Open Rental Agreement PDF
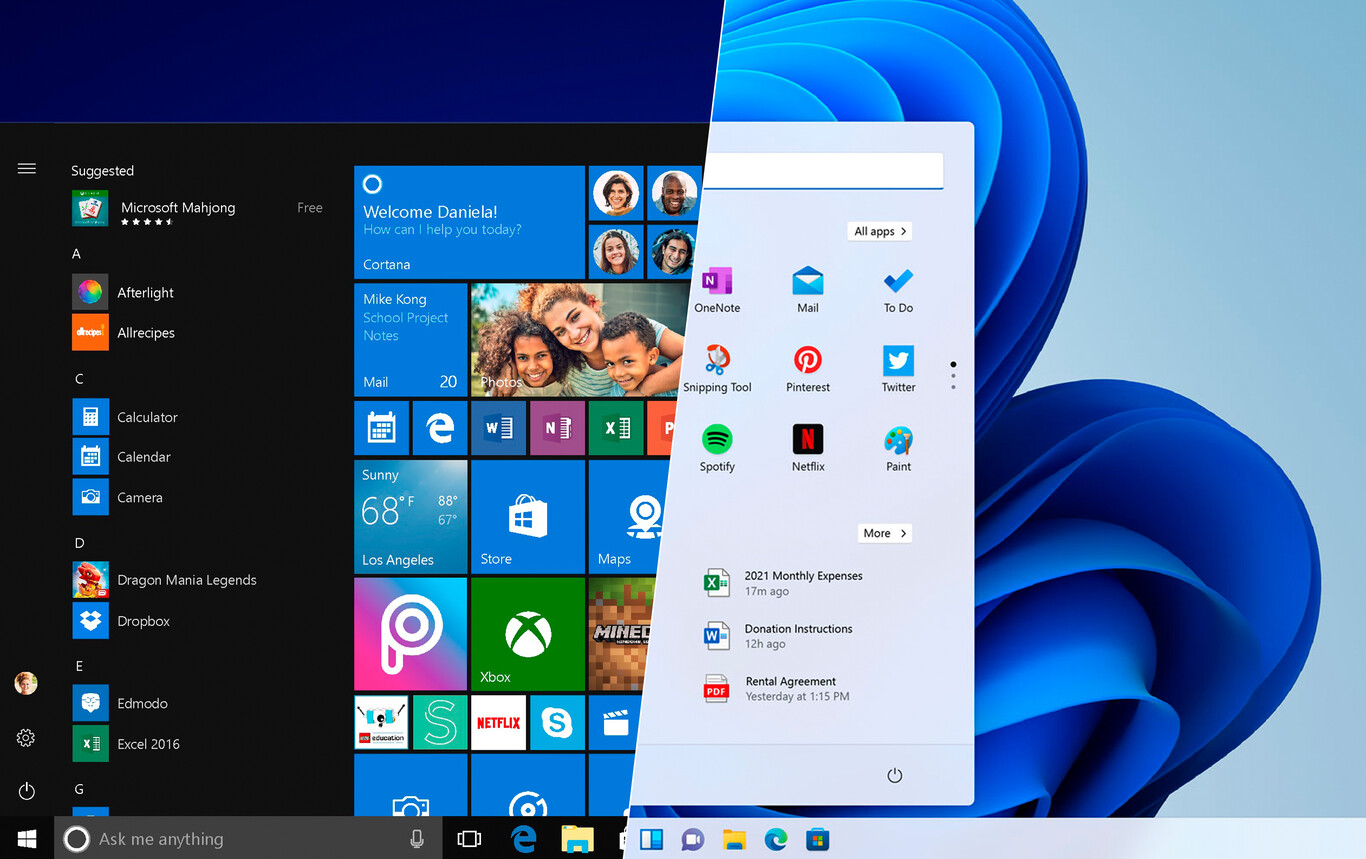Image resolution: width=1366 pixels, height=859 pixels. tap(777, 688)
